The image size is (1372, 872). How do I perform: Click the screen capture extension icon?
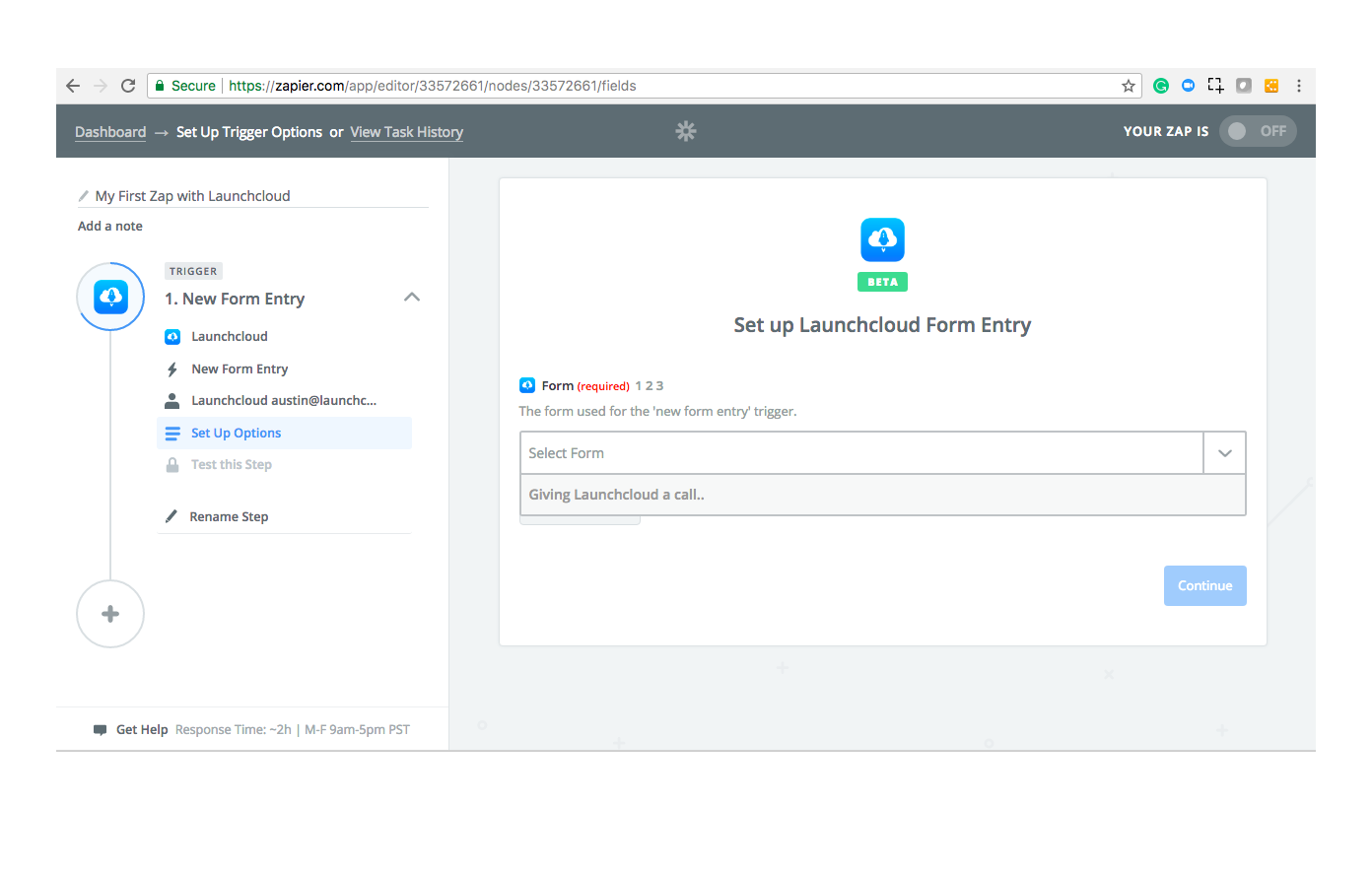[1215, 86]
